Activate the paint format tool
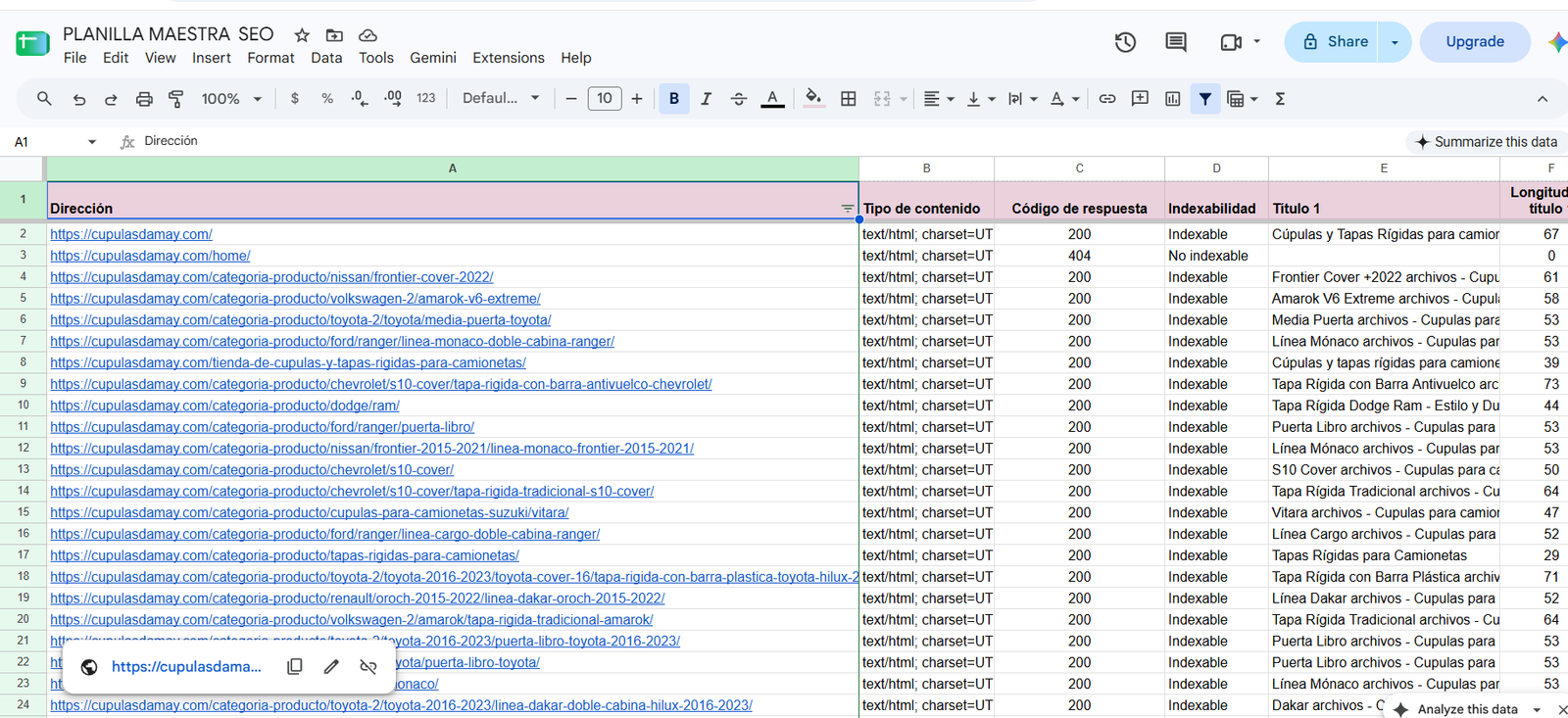The image size is (1568, 718). pyautogui.click(x=176, y=99)
